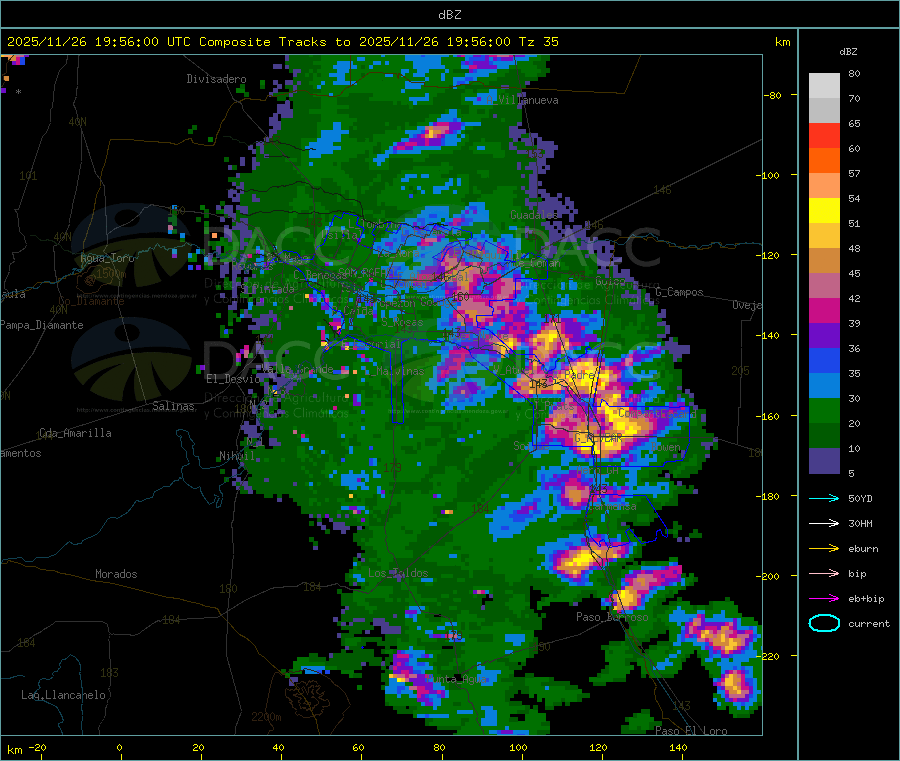Click the El_Desvio map label

pyautogui.click(x=233, y=379)
